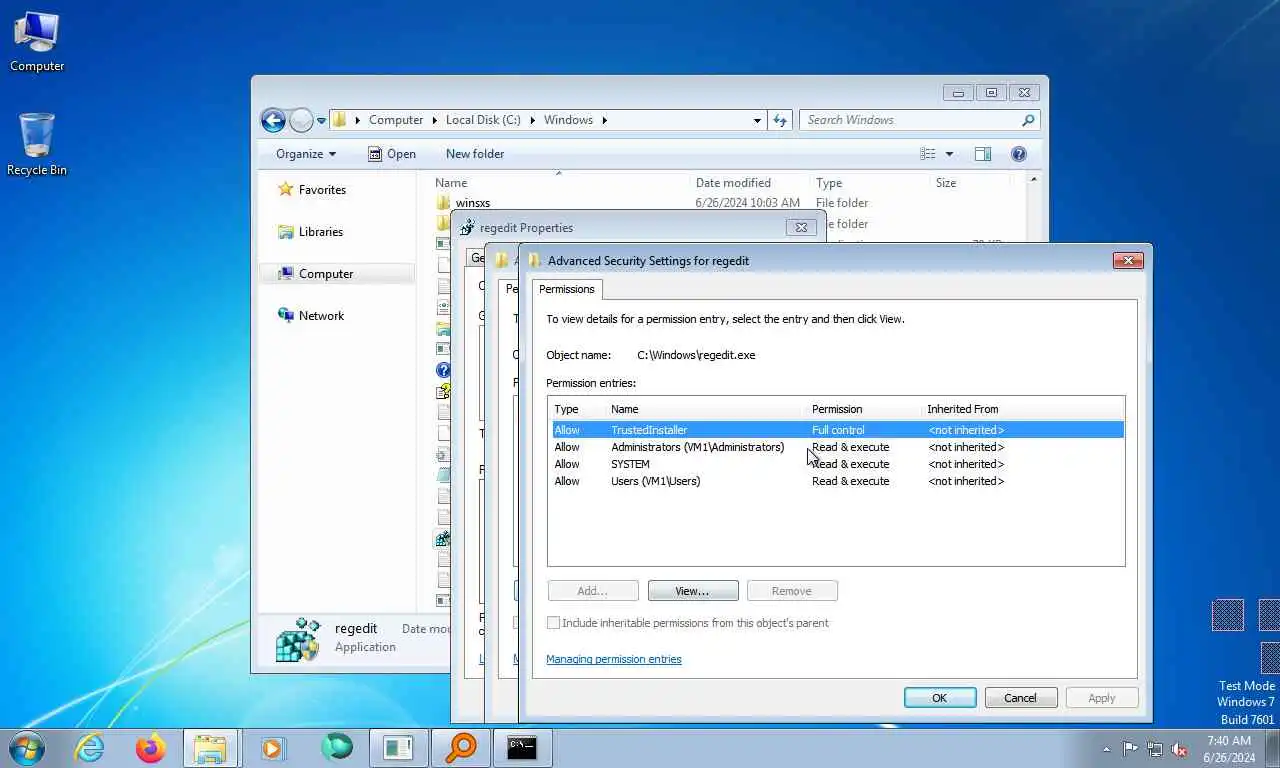Click the file list scroll-up arrow
The image size is (1280, 768).
(x=1033, y=181)
